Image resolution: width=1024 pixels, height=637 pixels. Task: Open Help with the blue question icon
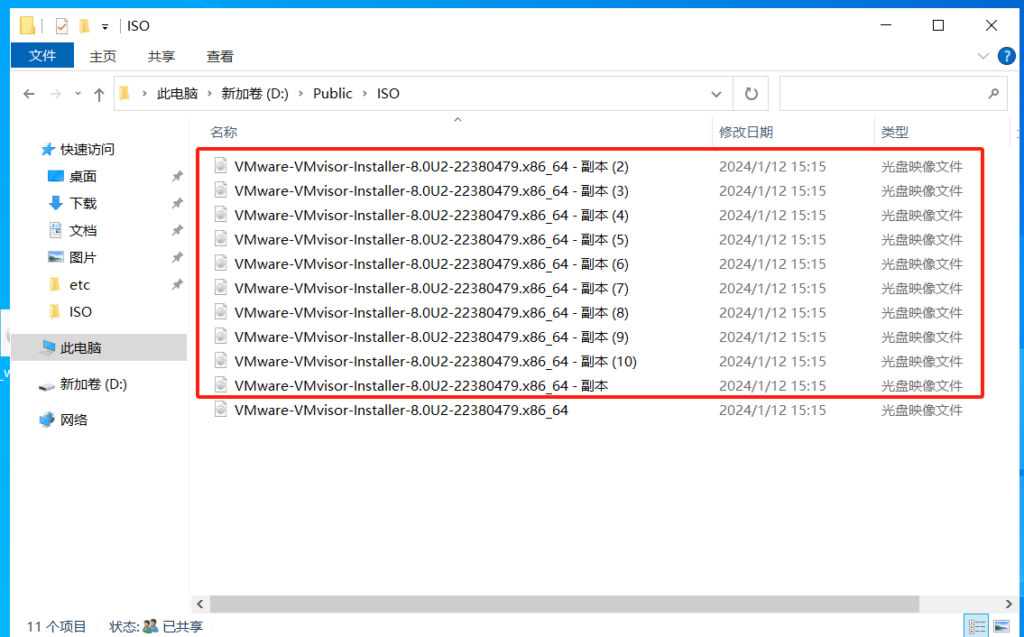tap(1006, 56)
